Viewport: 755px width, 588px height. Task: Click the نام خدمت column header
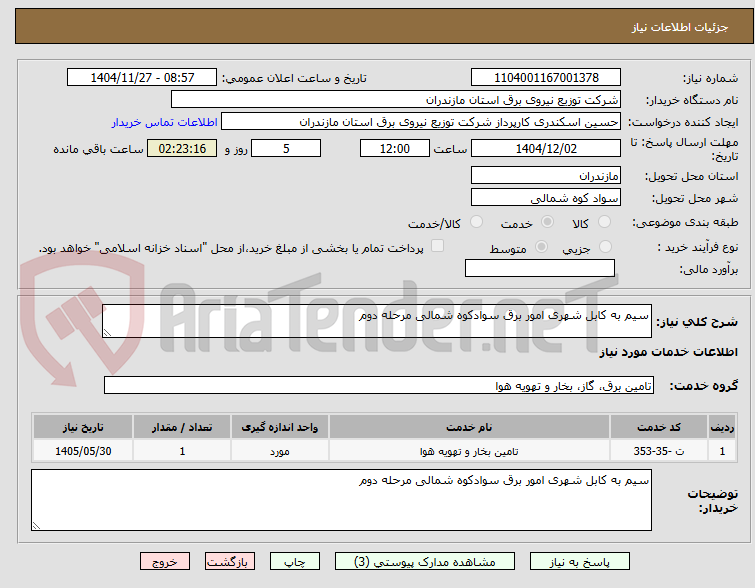tap(469, 427)
